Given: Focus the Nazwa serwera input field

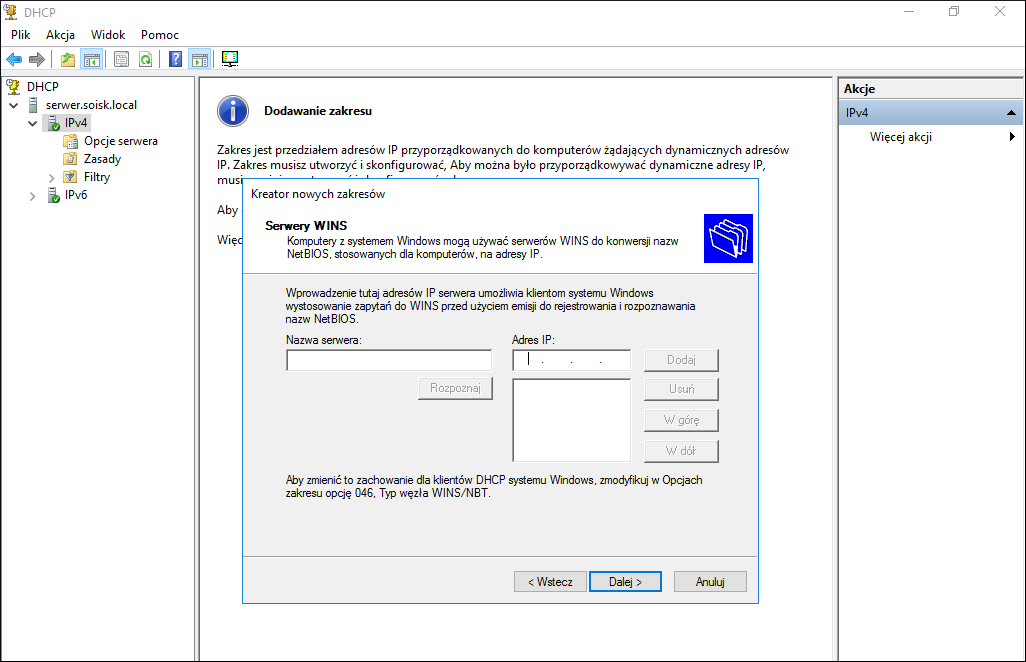Looking at the screenshot, I should click(389, 360).
